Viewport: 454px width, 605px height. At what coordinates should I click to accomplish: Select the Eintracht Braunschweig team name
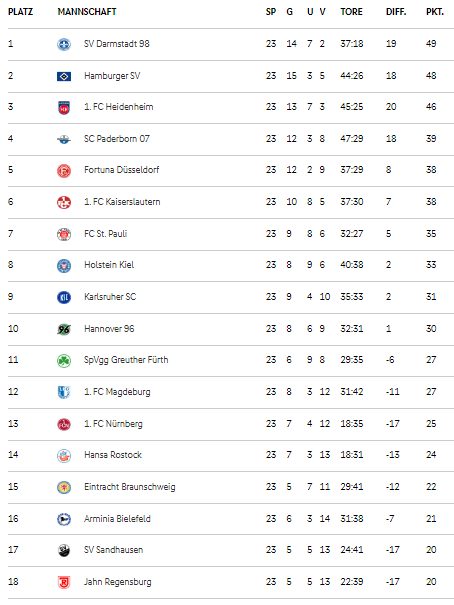coord(130,487)
